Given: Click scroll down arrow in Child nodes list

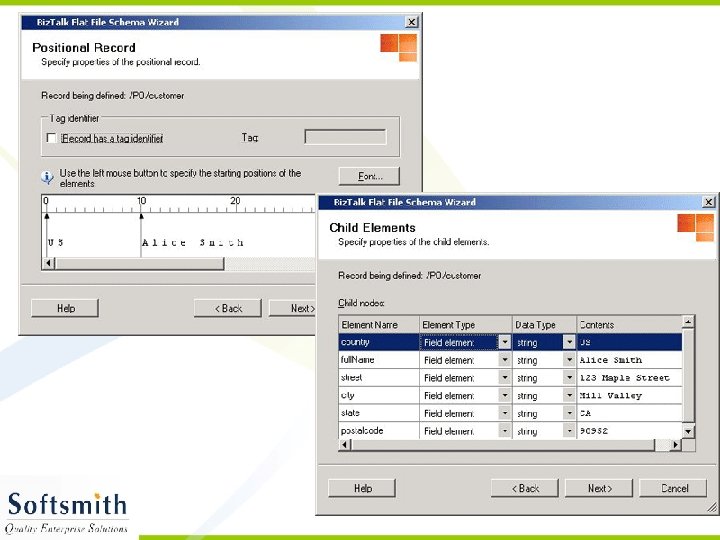Looking at the screenshot, I should click(x=688, y=432).
